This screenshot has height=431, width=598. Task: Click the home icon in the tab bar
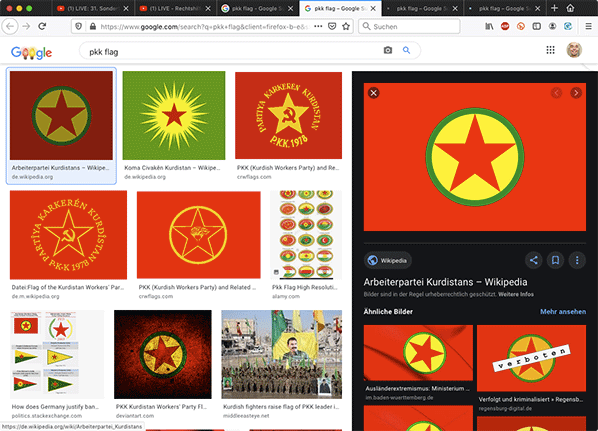[x=570, y=8]
